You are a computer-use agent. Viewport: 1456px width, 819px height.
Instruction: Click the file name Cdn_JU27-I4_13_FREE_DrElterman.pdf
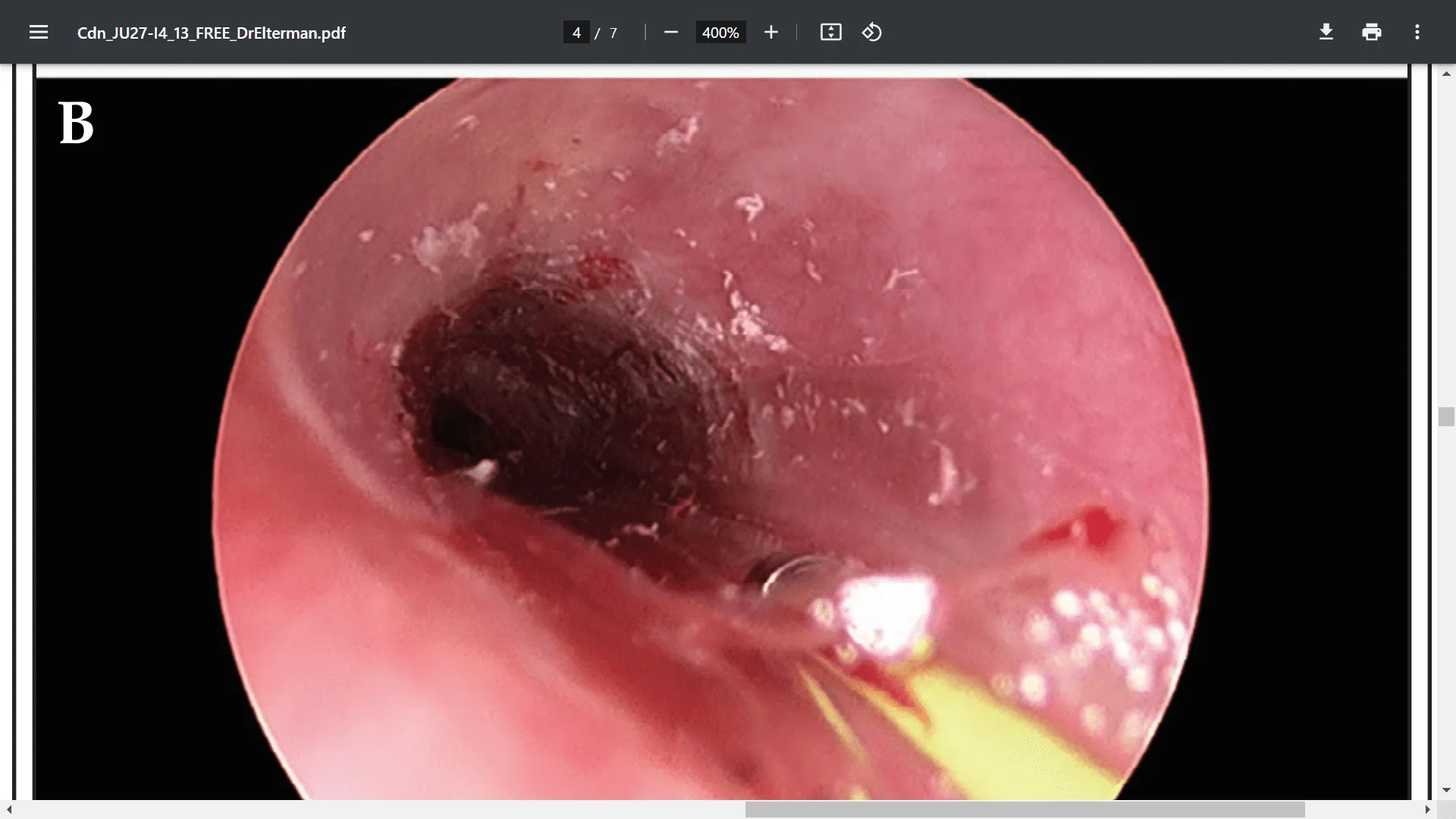(x=212, y=33)
